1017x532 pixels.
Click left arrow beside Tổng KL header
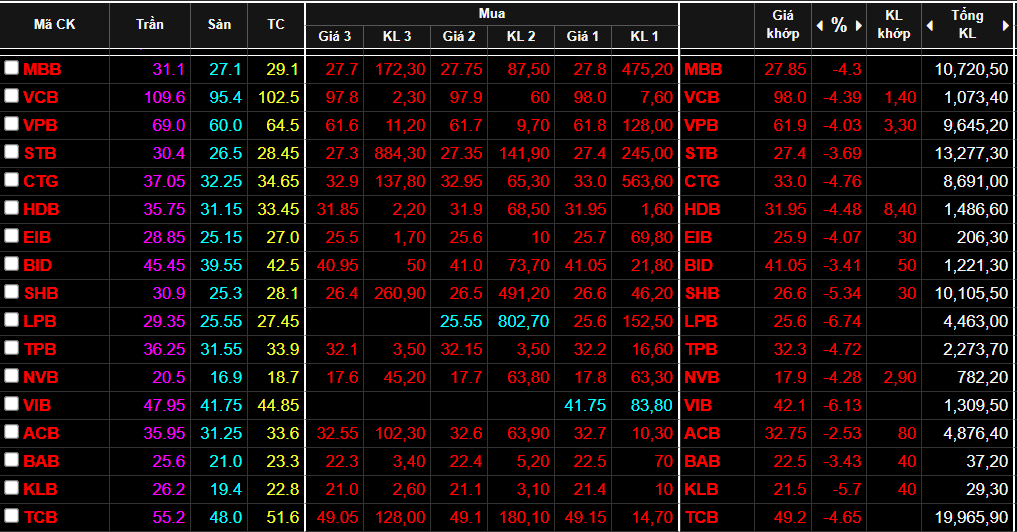point(930,25)
